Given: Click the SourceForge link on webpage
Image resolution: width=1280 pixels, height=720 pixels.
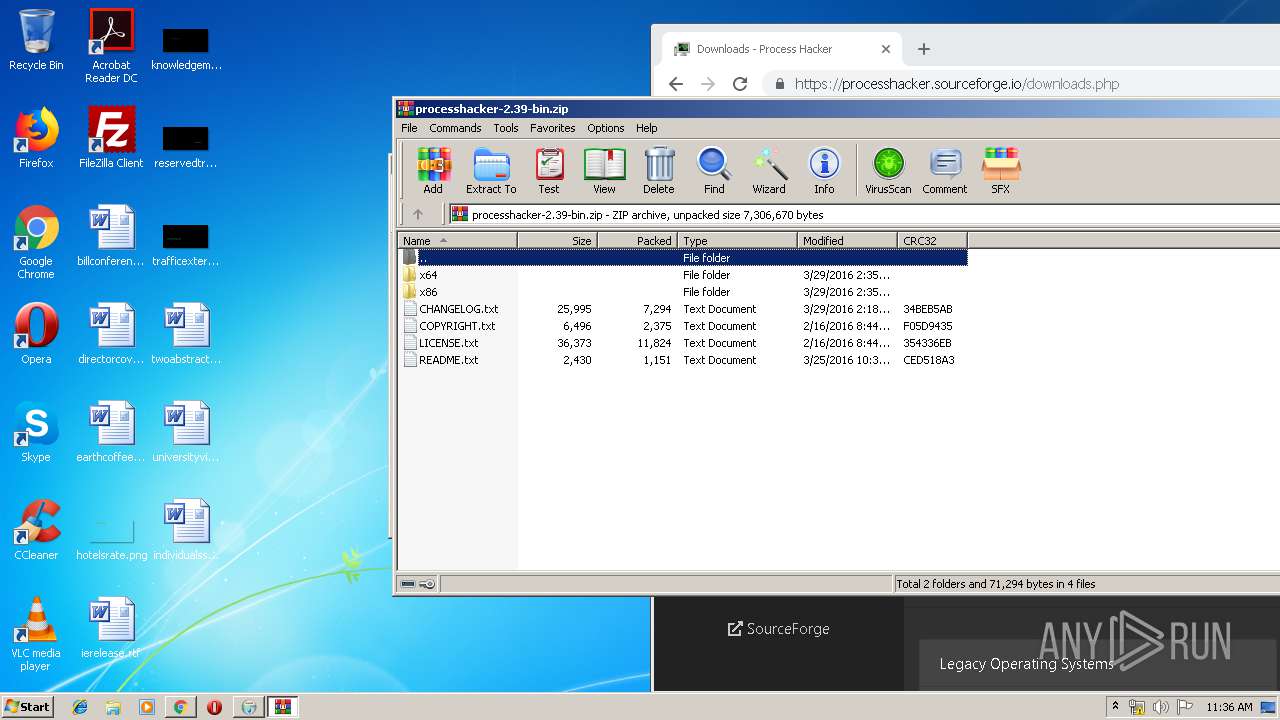Looking at the screenshot, I should pos(778,629).
